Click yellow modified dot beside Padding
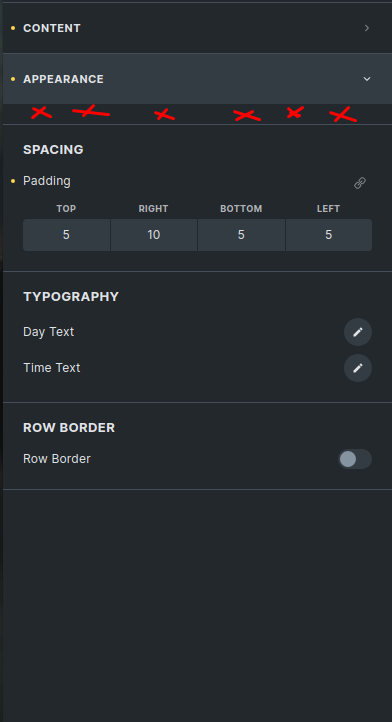The image size is (392, 722). (x=13, y=181)
